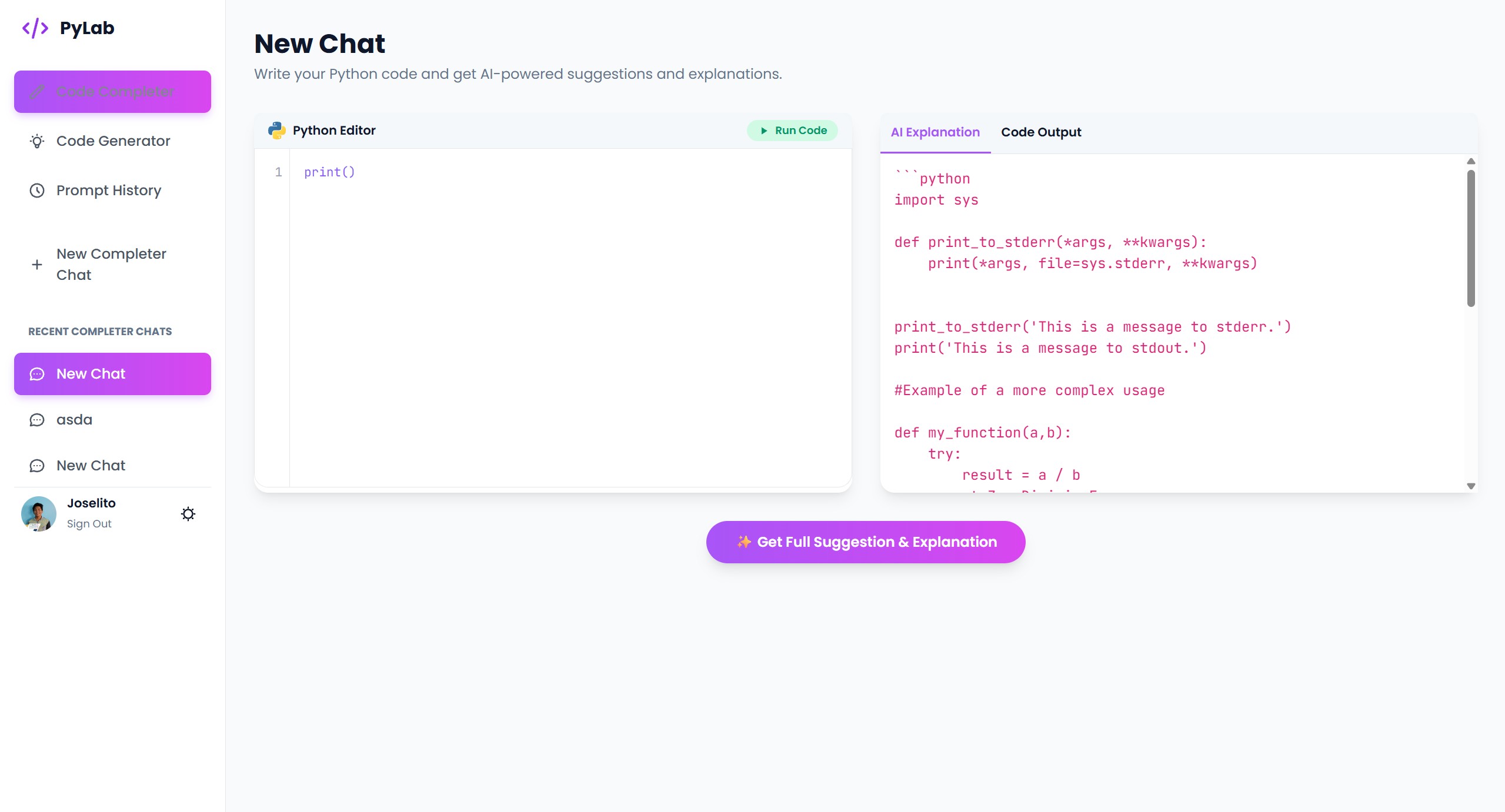Open the Code Generator page
Viewport: 1505px width, 812px height.
click(112, 141)
